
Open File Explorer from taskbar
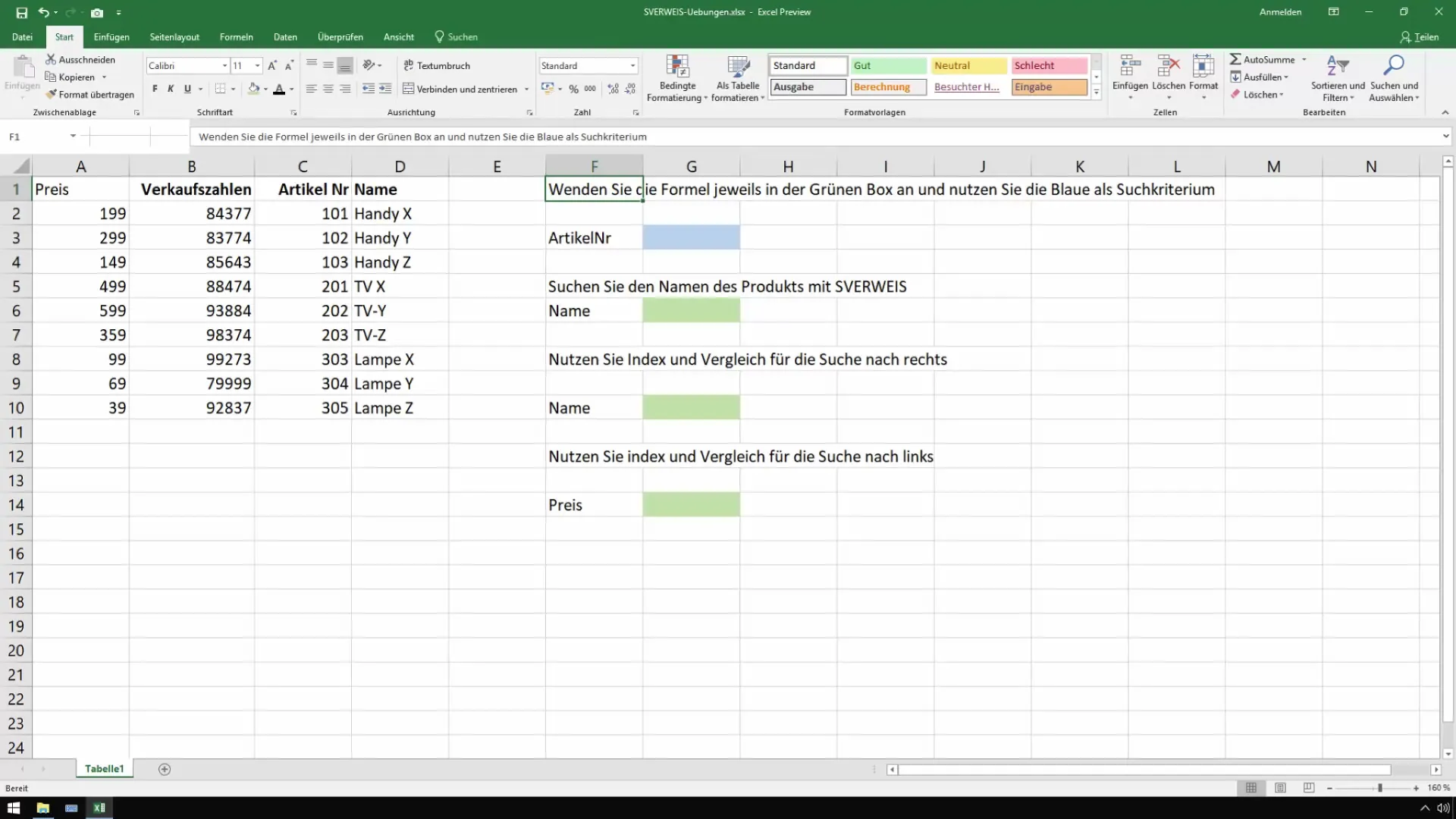pyautogui.click(x=42, y=808)
